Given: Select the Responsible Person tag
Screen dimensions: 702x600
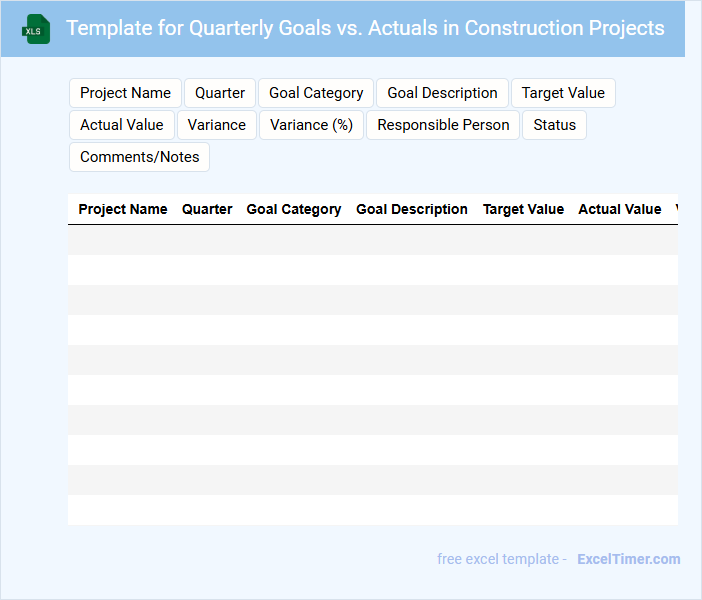Looking at the screenshot, I should coord(443,125).
